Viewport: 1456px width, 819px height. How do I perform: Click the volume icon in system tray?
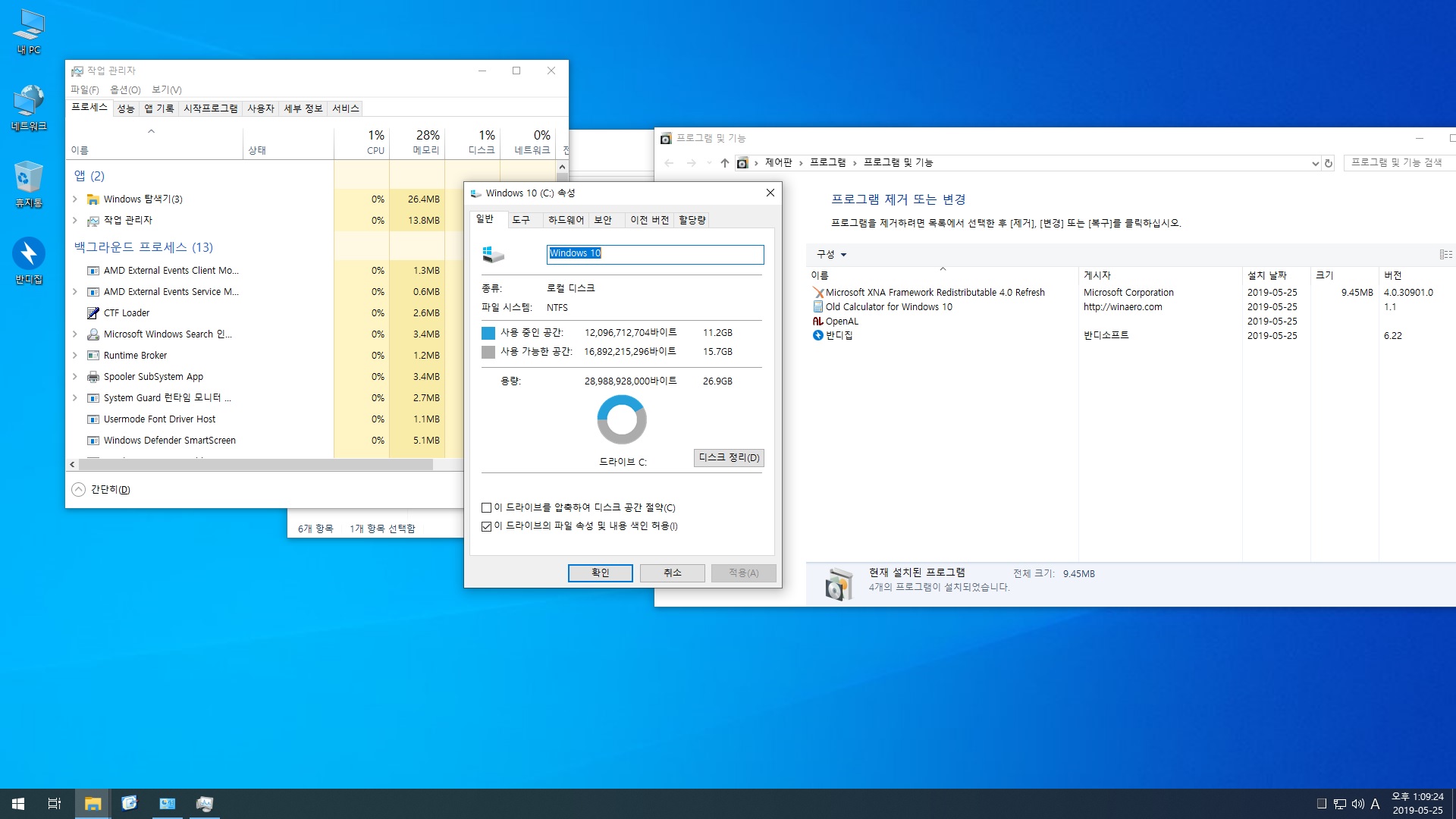(x=1357, y=804)
